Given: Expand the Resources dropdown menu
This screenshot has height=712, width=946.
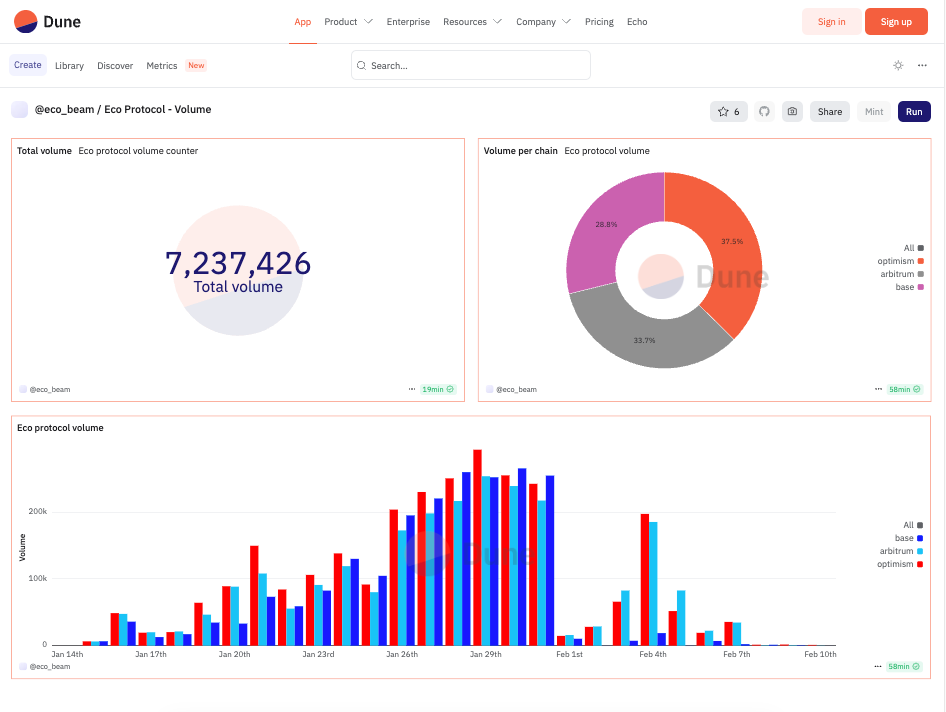Looking at the screenshot, I should (x=472, y=22).
